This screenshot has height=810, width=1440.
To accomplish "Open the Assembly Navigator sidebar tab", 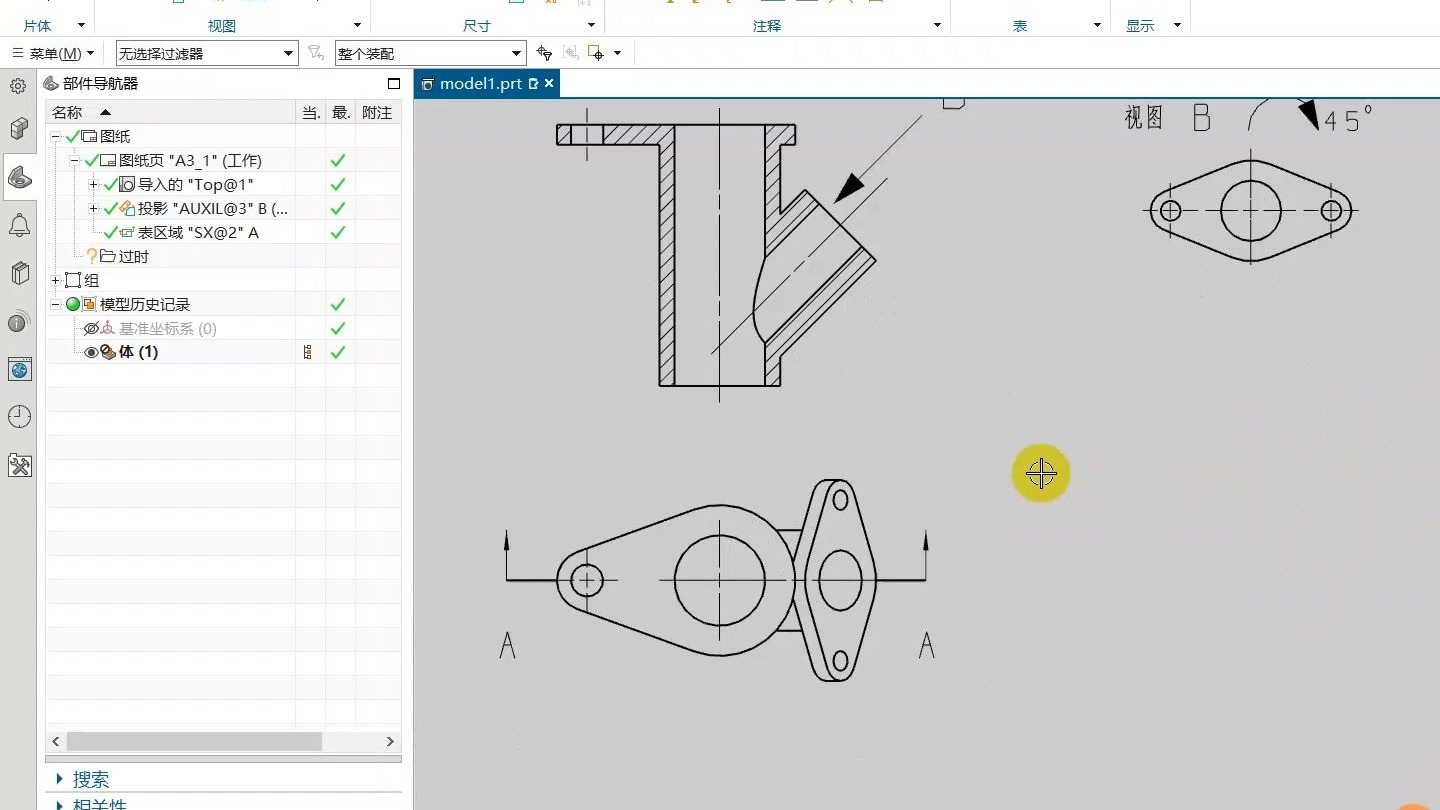I will click(x=19, y=129).
